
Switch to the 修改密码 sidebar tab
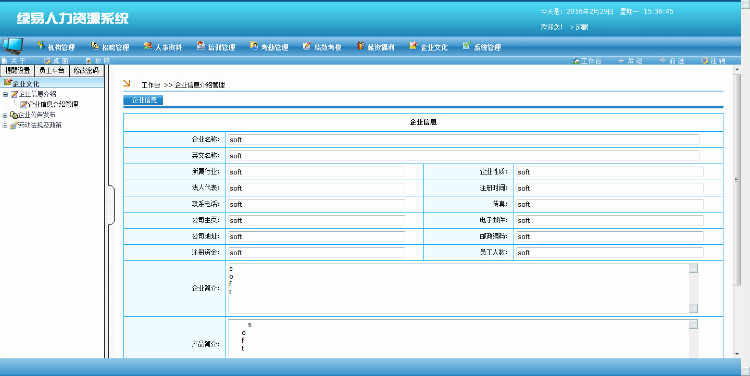click(x=86, y=70)
